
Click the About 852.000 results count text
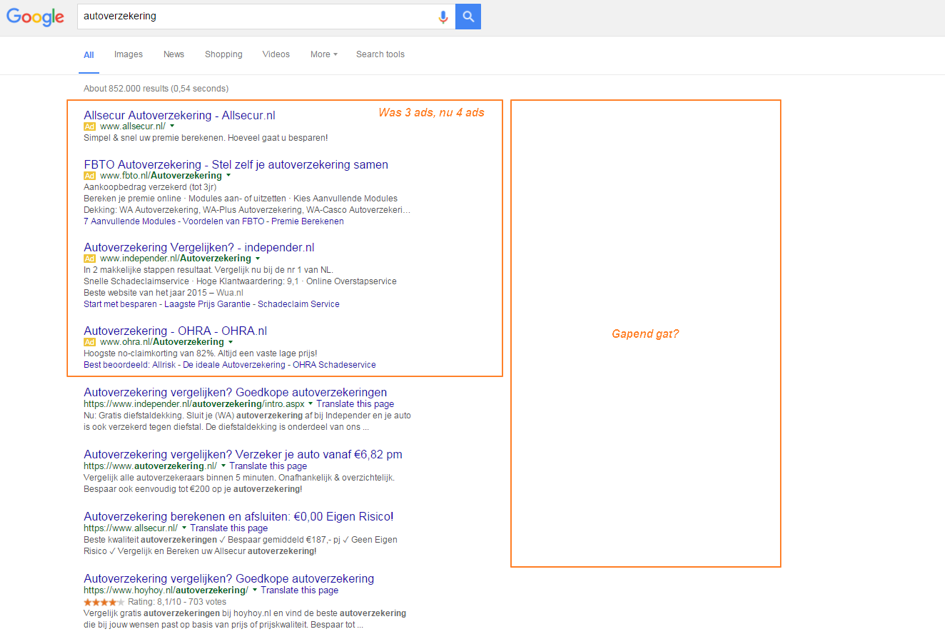(156, 89)
